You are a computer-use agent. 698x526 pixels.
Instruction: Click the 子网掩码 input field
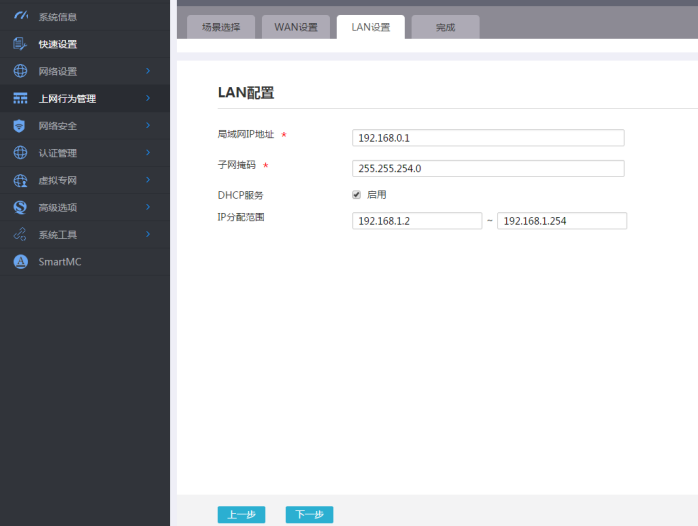(488, 168)
